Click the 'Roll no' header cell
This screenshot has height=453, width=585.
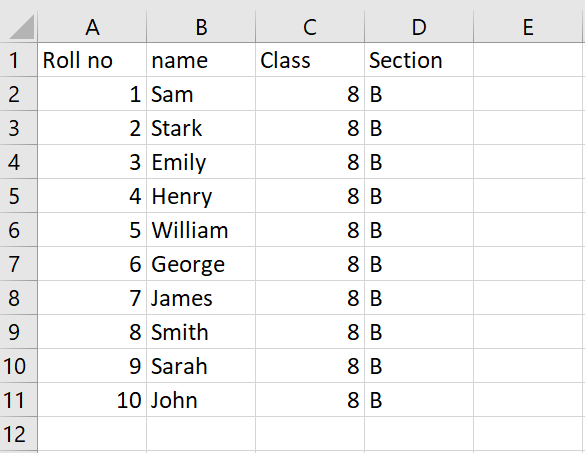(92, 60)
